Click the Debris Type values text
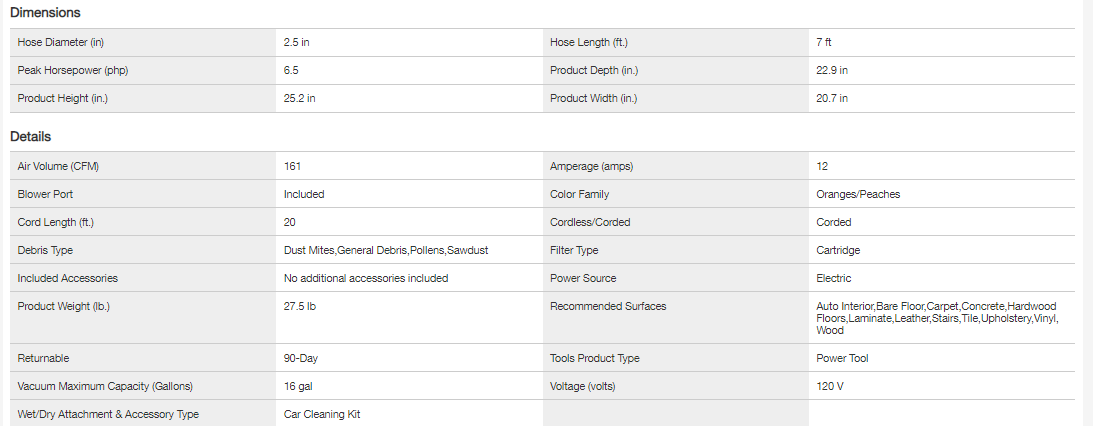1093x426 pixels. click(386, 251)
